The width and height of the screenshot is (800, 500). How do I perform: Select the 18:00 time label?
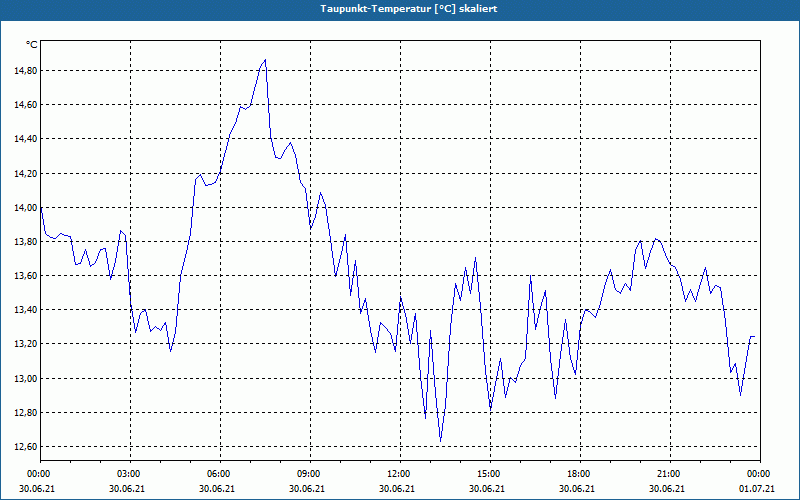pos(580,474)
